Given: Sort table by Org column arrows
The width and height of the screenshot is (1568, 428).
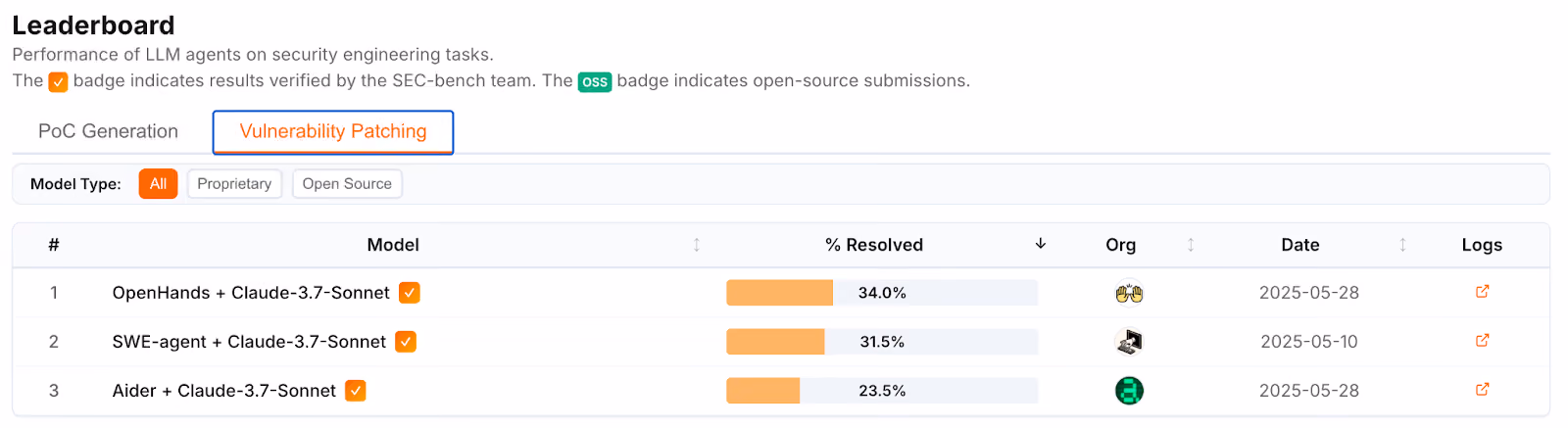Looking at the screenshot, I should click(1191, 245).
